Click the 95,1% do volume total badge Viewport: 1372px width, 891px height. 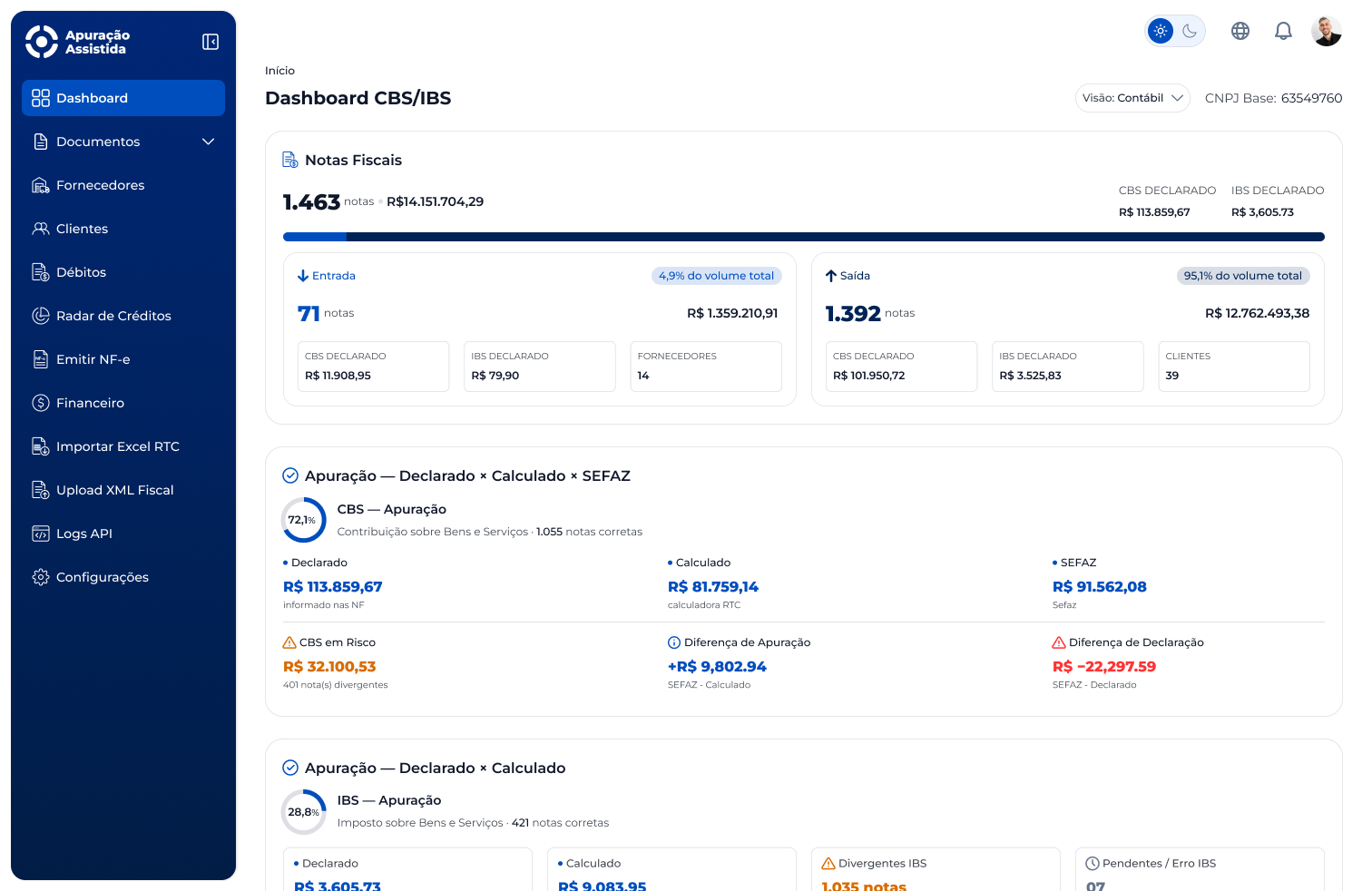coord(1242,276)
